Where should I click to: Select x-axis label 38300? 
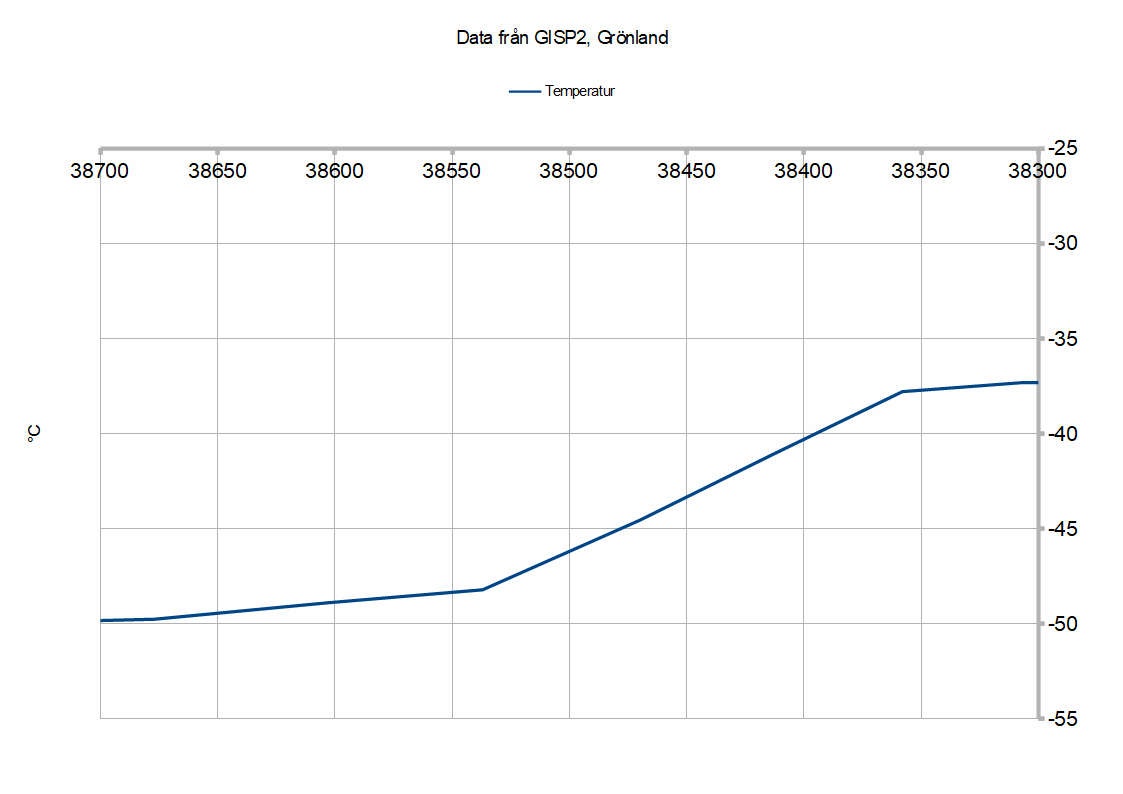pyautogui.click(x=1037, y=171)
